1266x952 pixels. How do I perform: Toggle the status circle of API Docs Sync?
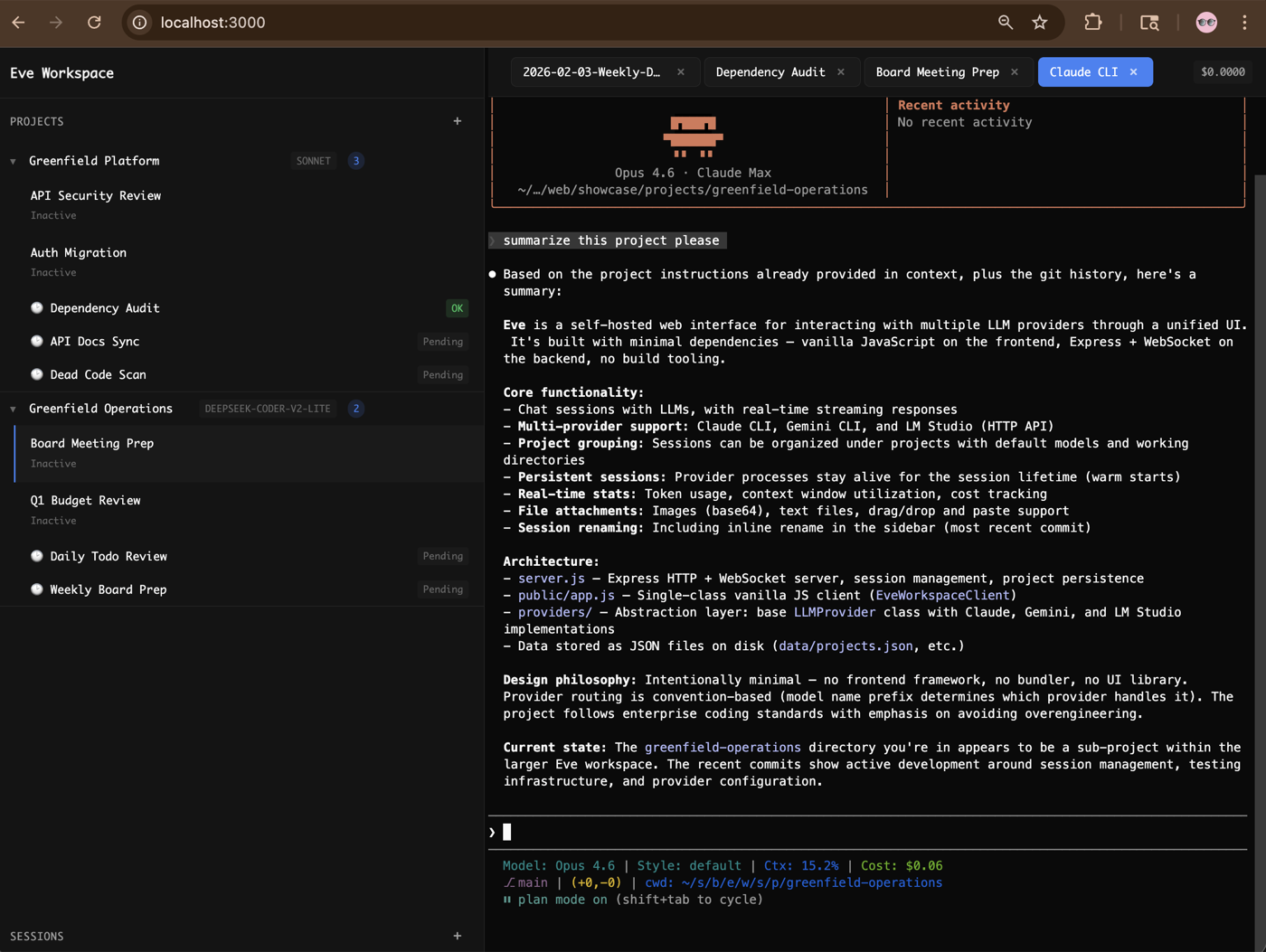tap(36, 341)
